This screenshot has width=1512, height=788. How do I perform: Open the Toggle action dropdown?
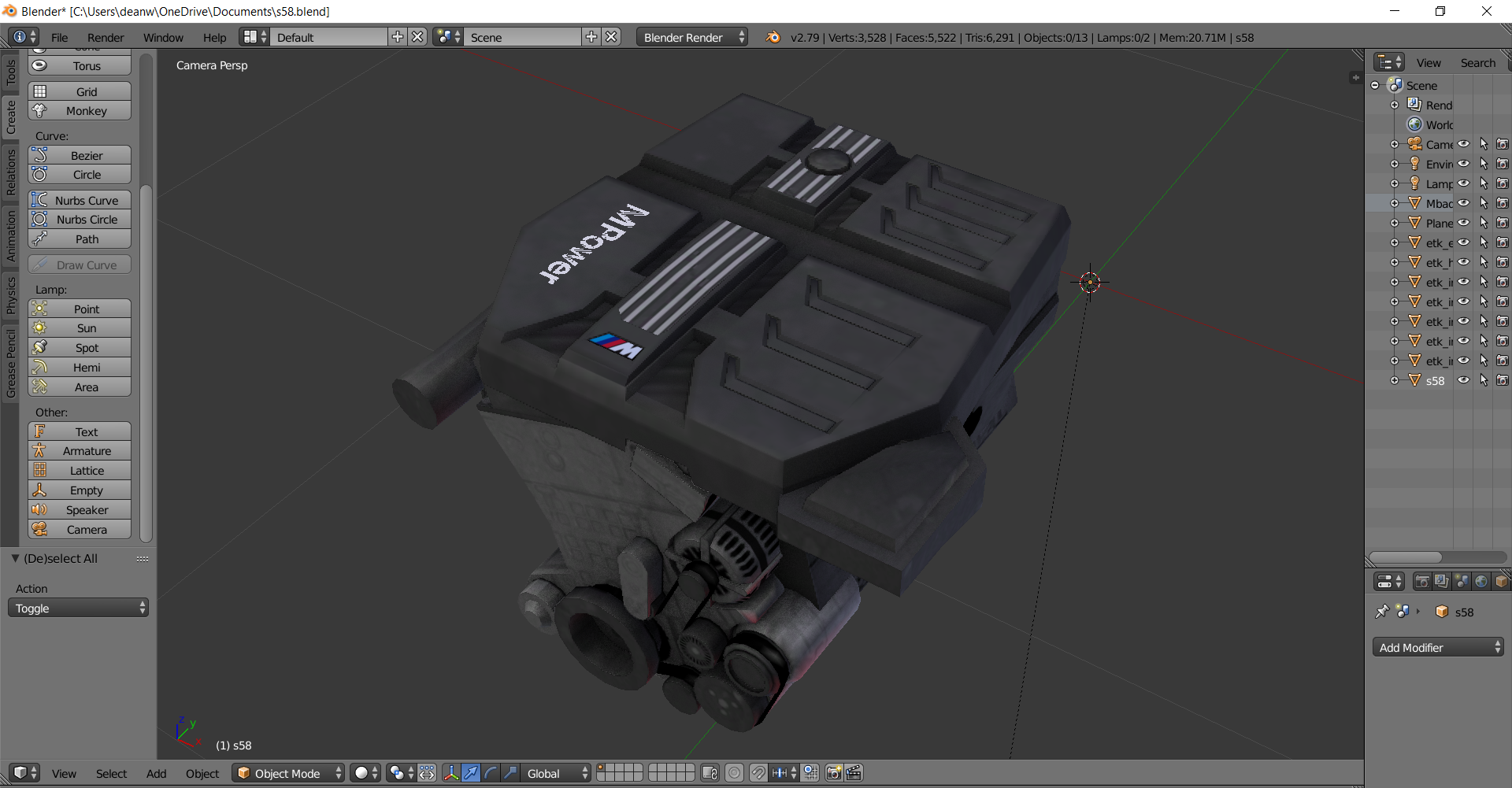coord(78,608)
